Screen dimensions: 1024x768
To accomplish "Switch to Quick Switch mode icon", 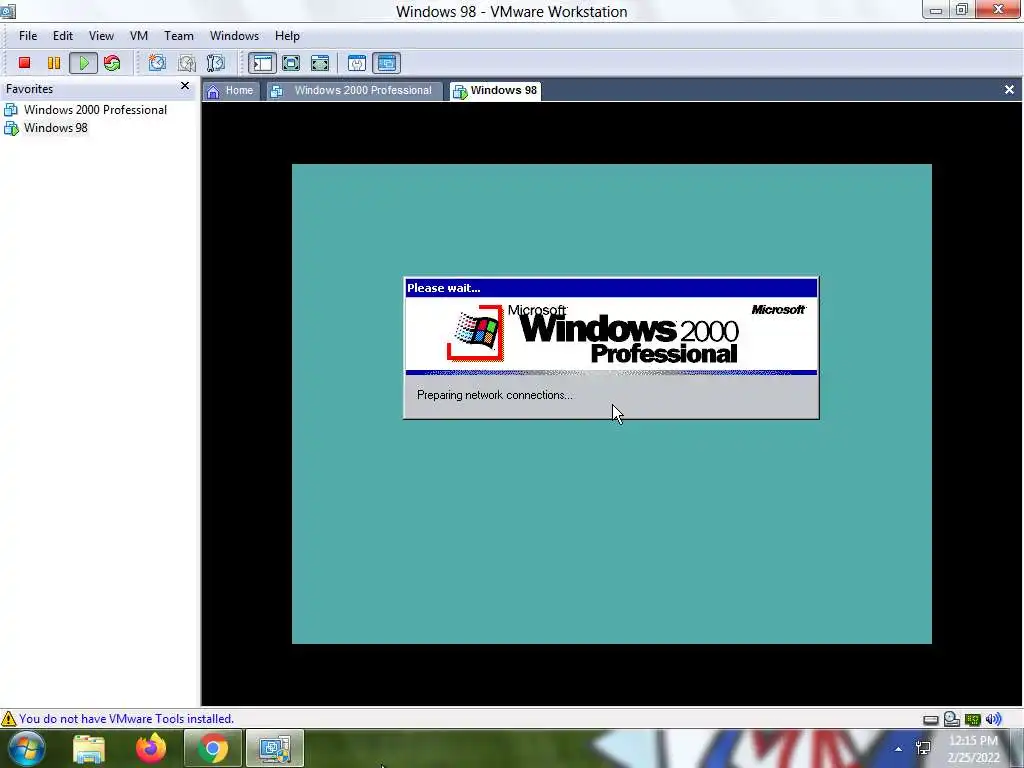I will 291,63.
